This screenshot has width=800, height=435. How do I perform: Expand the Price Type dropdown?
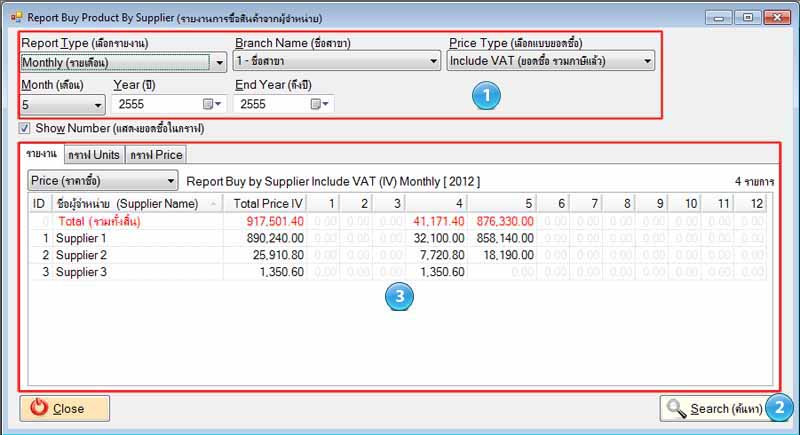[647, 62]
